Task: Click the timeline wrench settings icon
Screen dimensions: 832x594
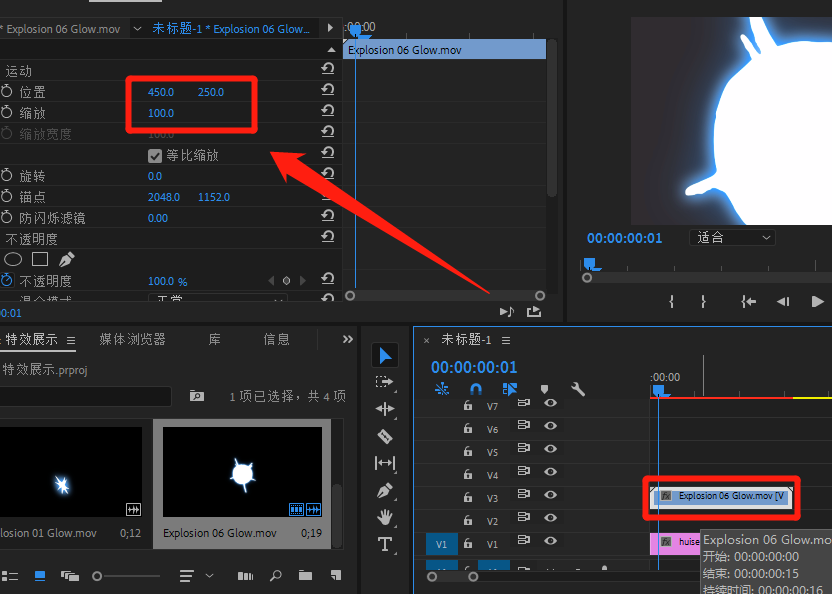Action: (x=577, y=389)
